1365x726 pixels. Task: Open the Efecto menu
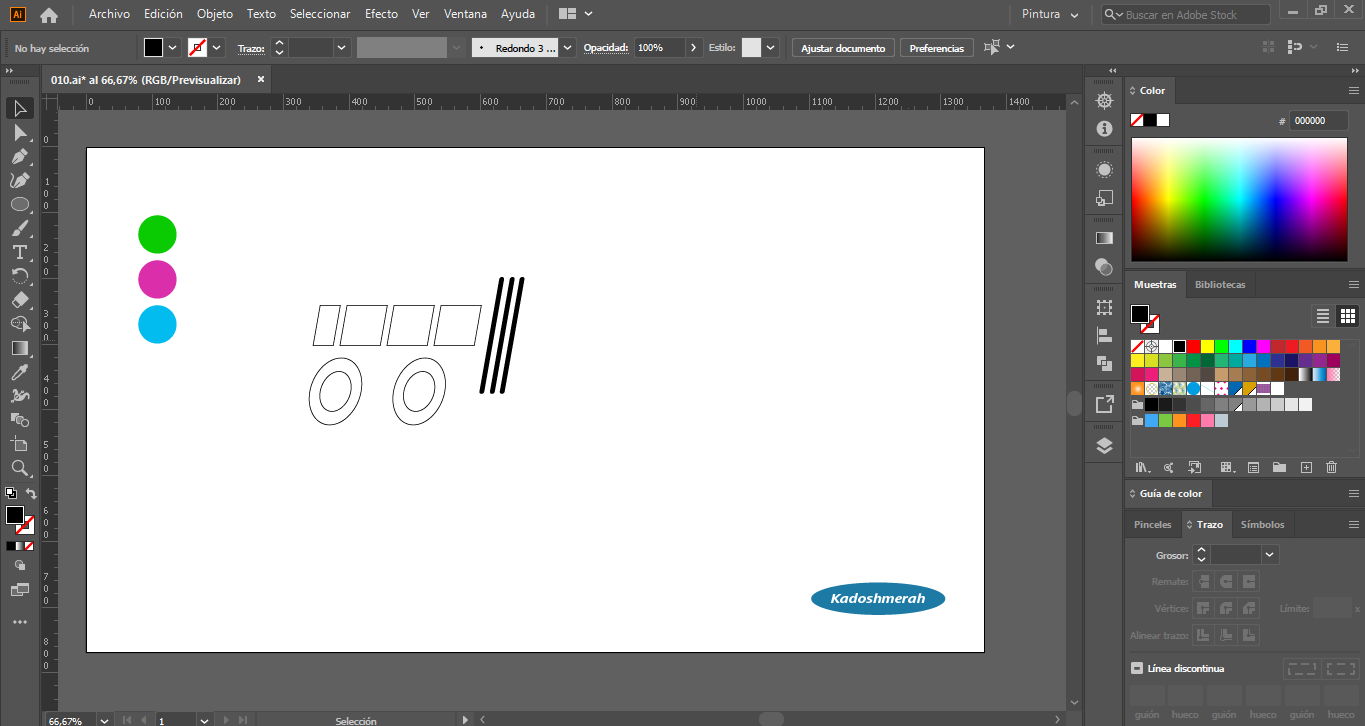381,14
